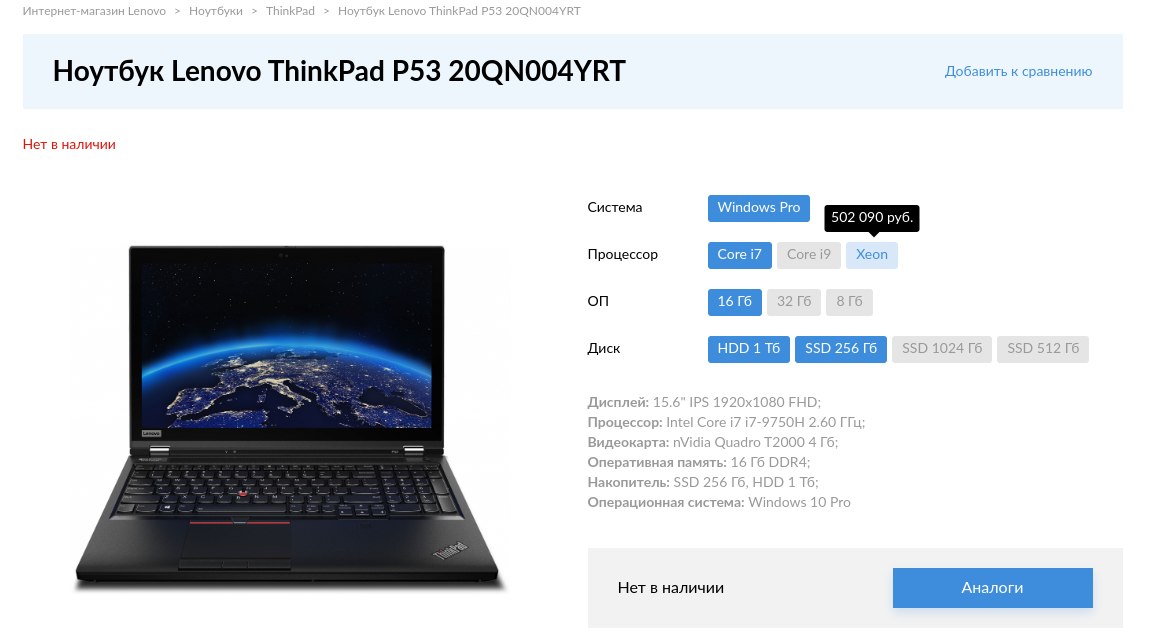This screenshot has height=632, width=1159.
Task: Choose the 8 Гб memory option
Action: tap(849, 302)
